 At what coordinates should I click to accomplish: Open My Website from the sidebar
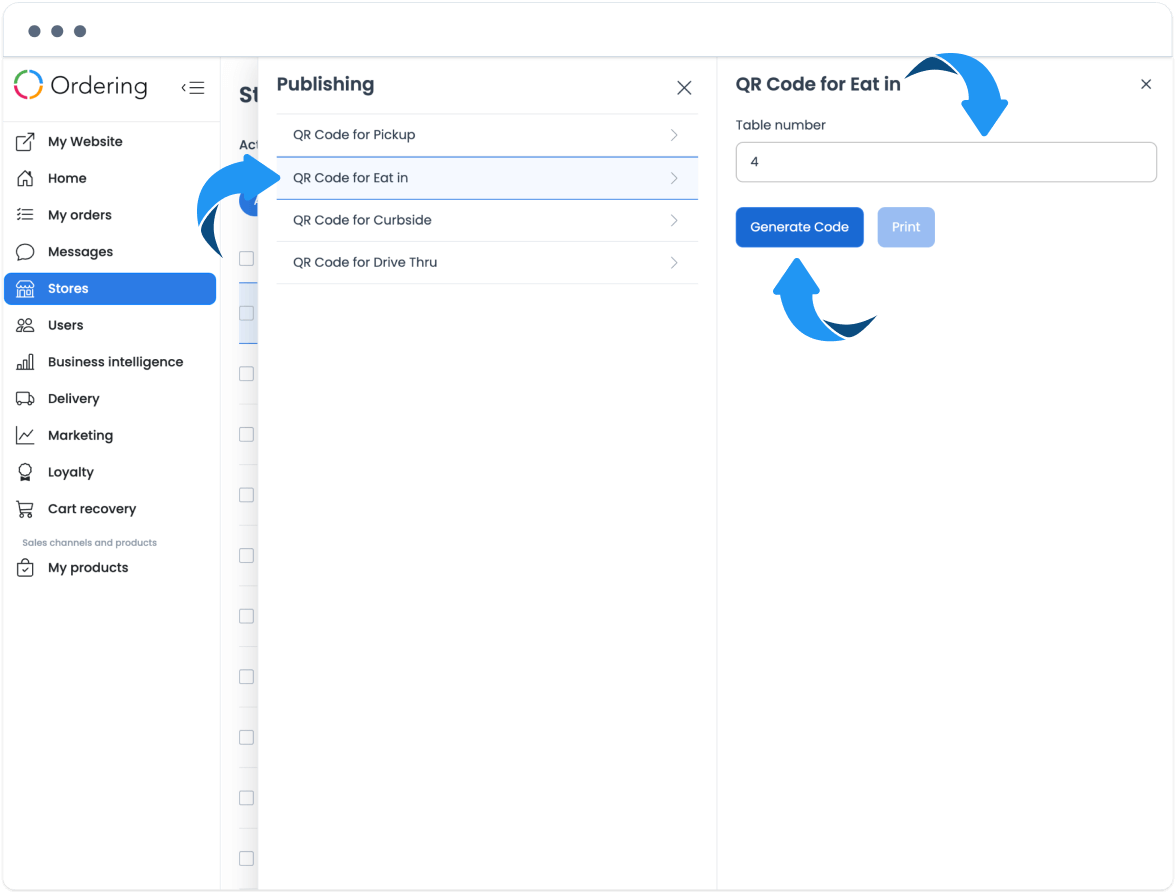tap(110, 141)
